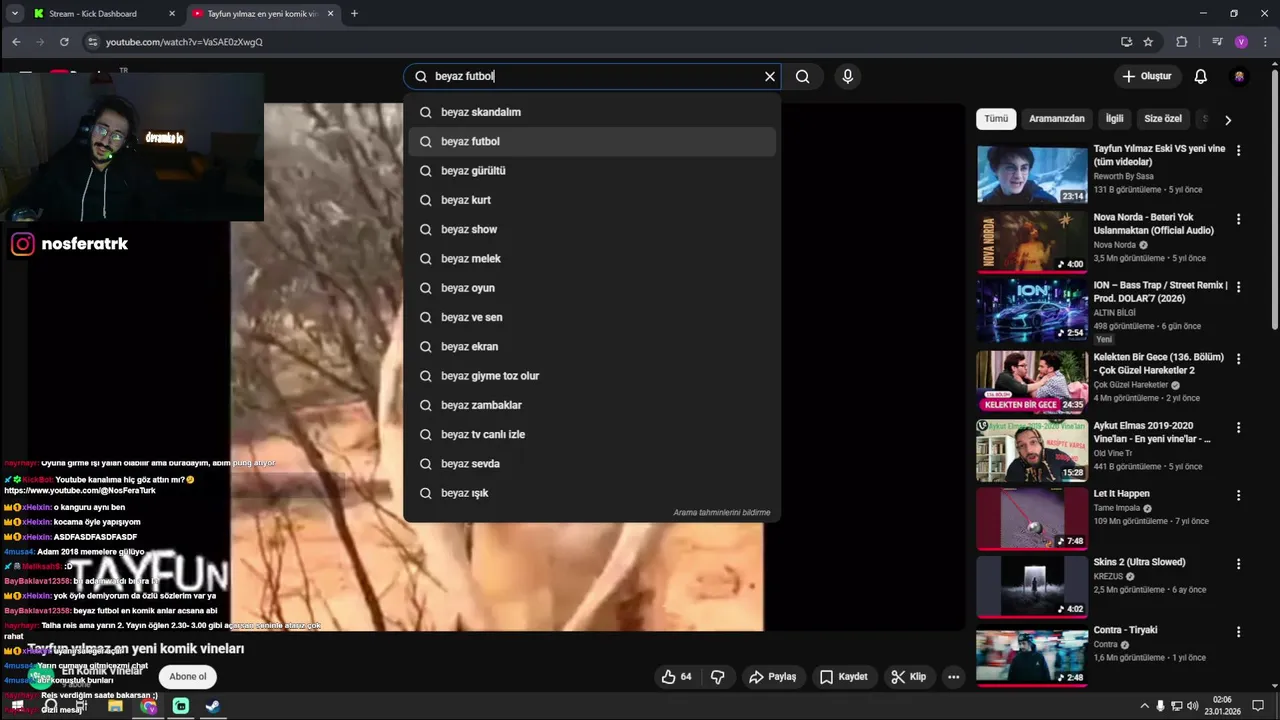Open Steam from the taskbar
The width and height of the screenshot is (1280, 720).
click(213, 706)
